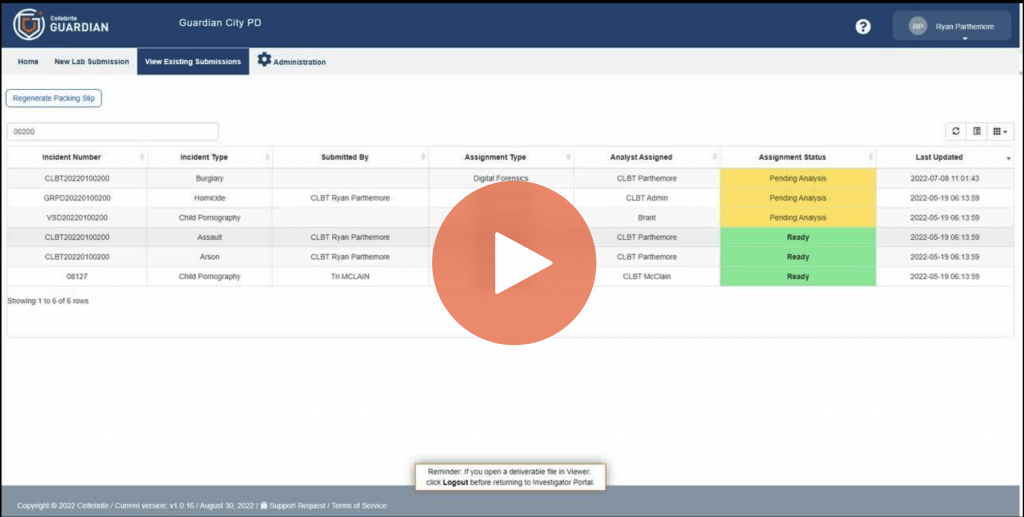Play the video with the center play button
This screenshot has width=1024, height=517.
coord(514,262)
